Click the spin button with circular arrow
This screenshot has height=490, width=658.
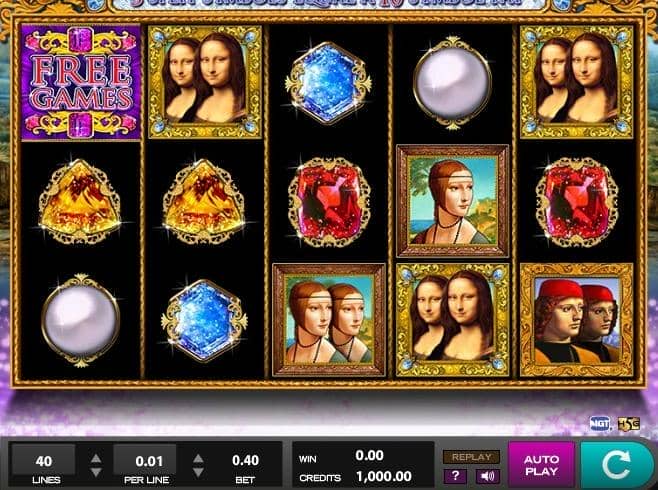click(616, 465)
